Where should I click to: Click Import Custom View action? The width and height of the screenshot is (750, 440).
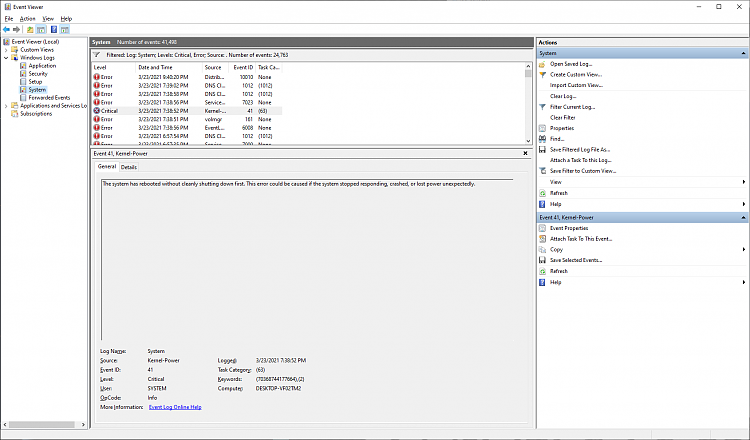(x=576, y=85)
